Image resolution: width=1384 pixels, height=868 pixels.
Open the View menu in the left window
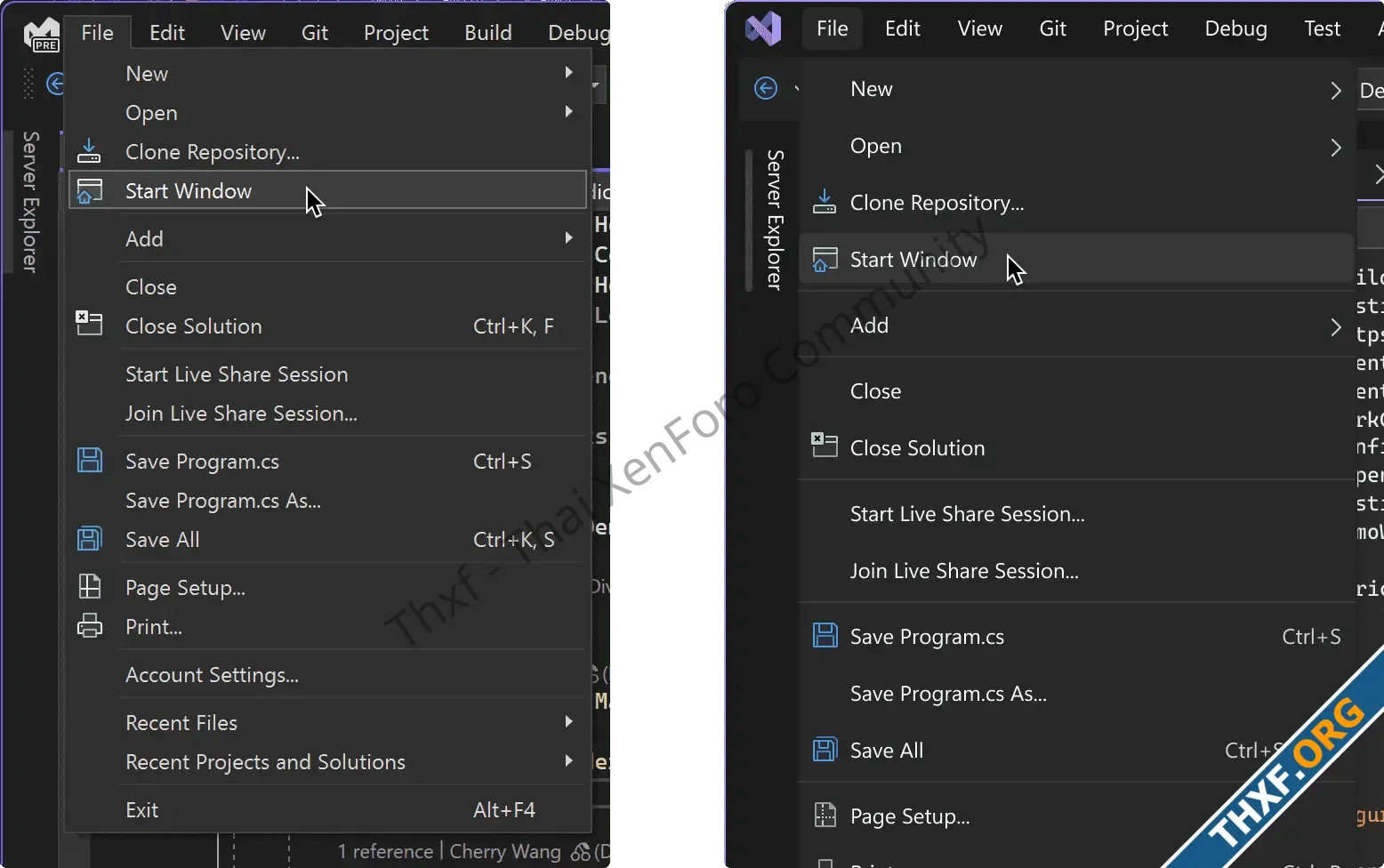(x=243, y=33)
